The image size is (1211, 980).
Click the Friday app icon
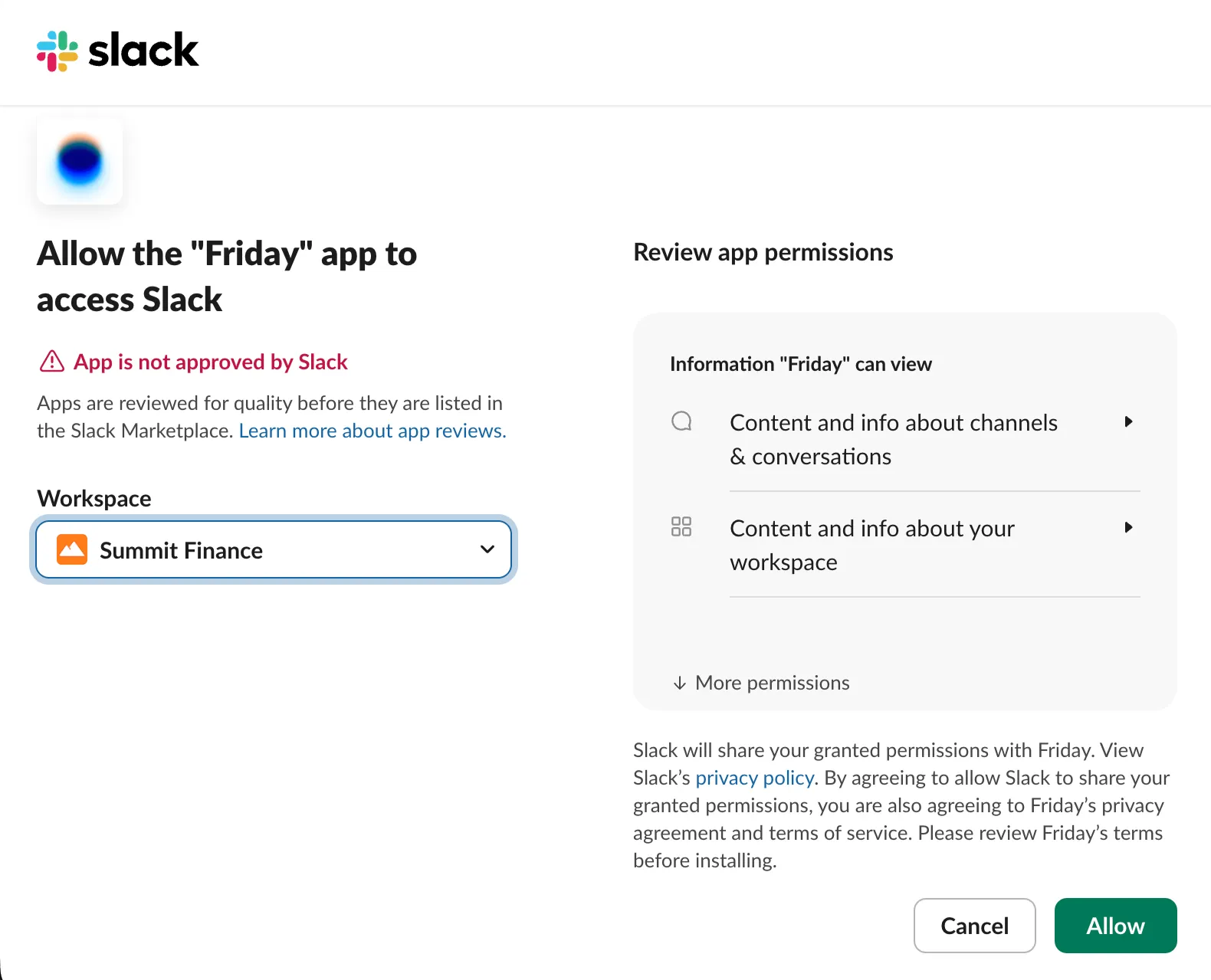click(x=80, y=162)
